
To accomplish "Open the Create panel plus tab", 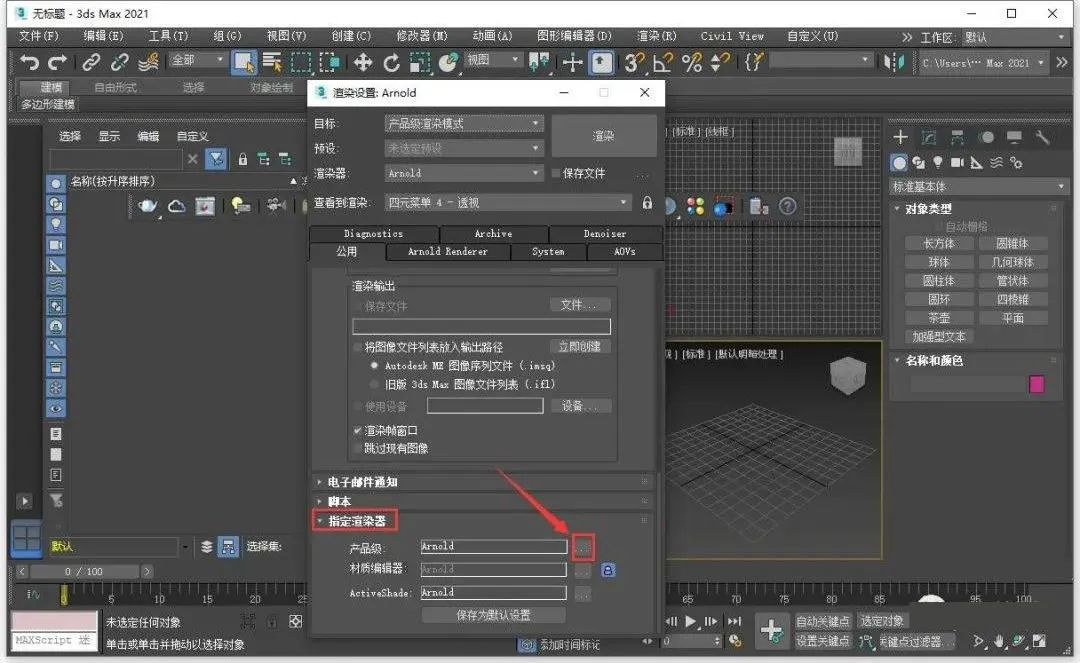I will pyautogui.click(x=900, y=137).
